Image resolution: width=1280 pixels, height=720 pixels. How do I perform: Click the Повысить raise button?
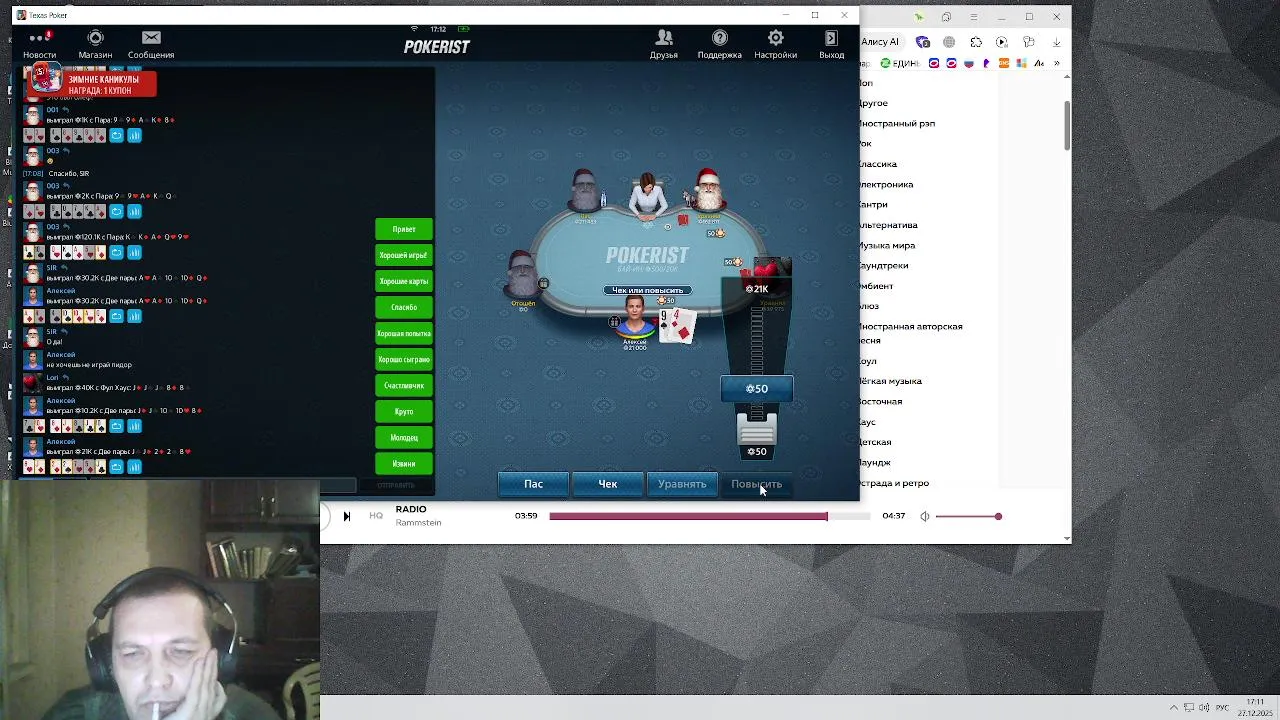coord(756,484)
